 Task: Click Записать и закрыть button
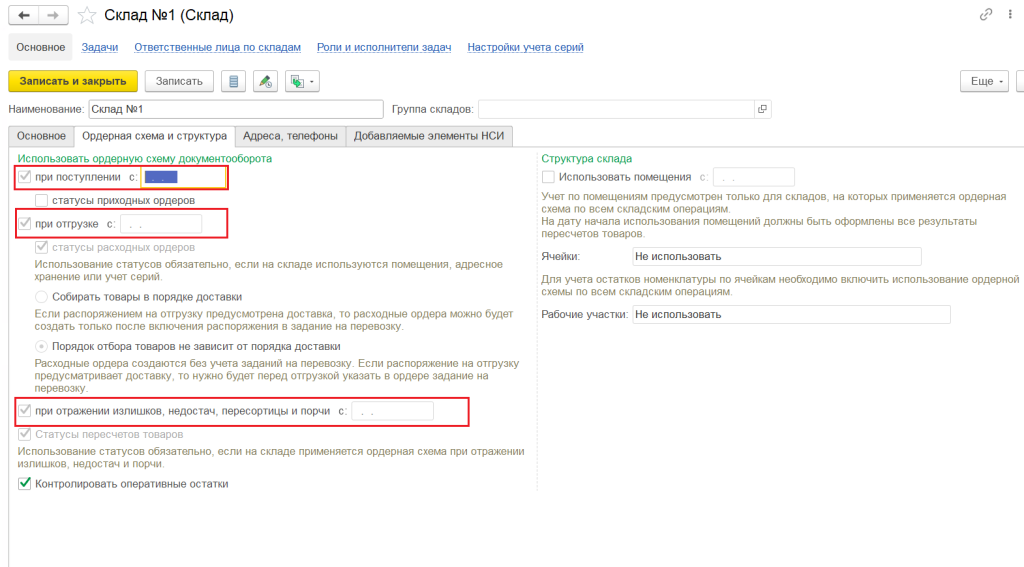73,82
